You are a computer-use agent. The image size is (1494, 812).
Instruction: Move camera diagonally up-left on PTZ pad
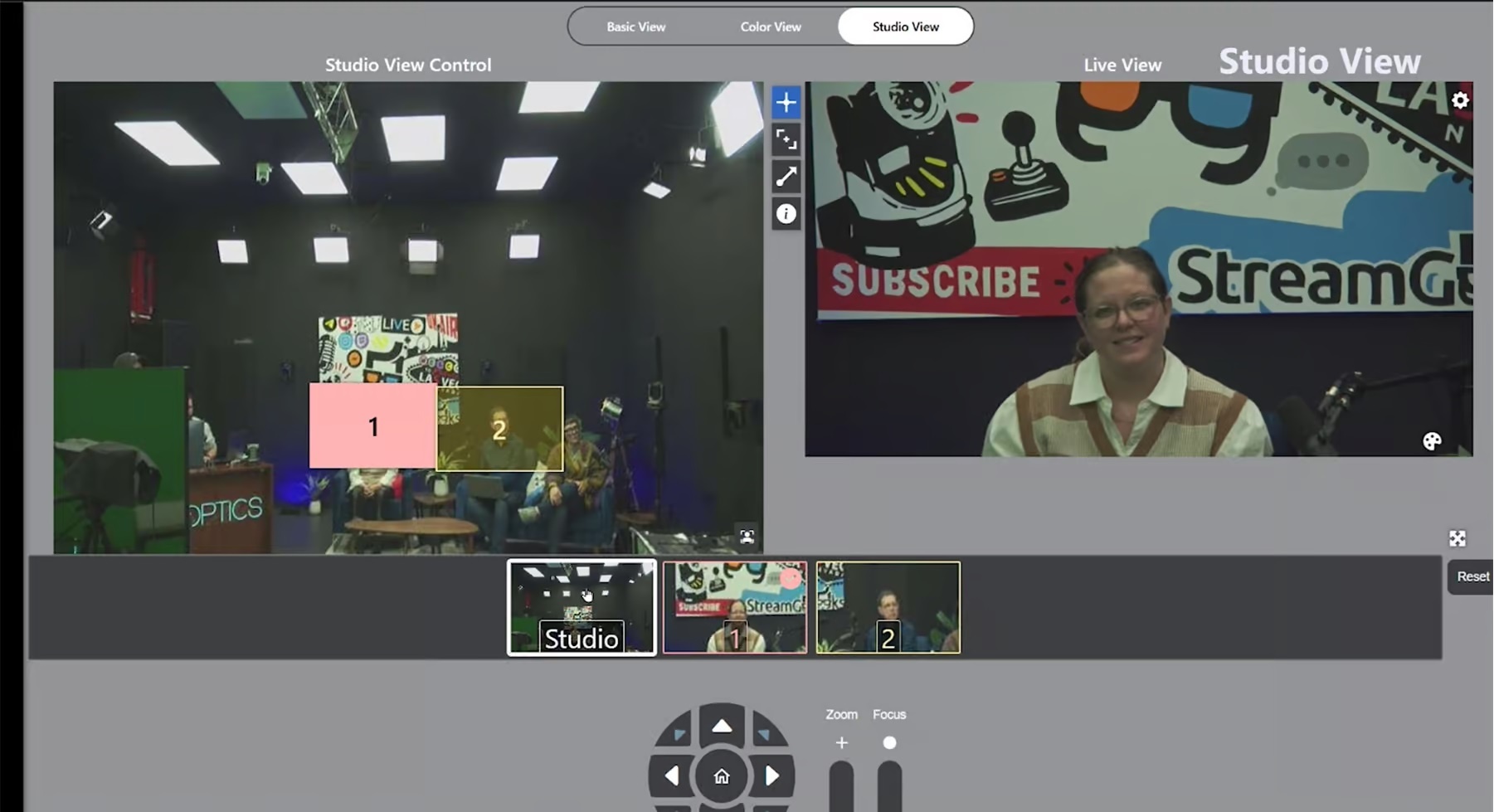[680, 735]
